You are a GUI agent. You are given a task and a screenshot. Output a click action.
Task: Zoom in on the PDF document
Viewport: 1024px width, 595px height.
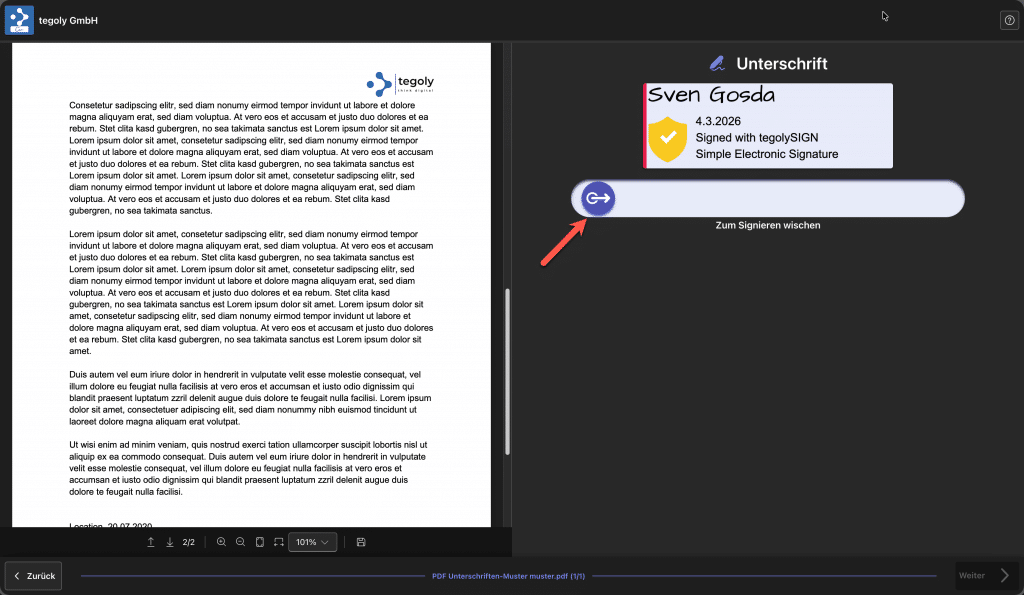(221, 542)
